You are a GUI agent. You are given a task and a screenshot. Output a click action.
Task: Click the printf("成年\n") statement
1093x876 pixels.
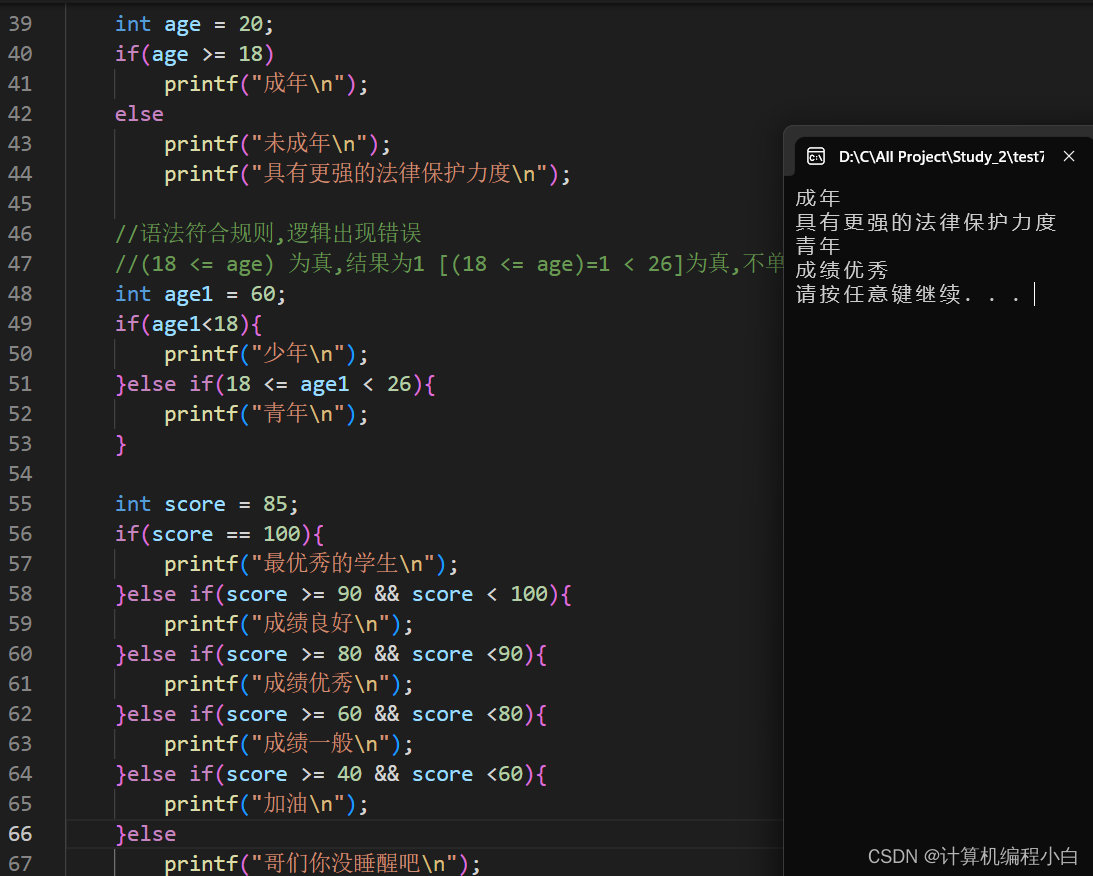tap(266, 84)
